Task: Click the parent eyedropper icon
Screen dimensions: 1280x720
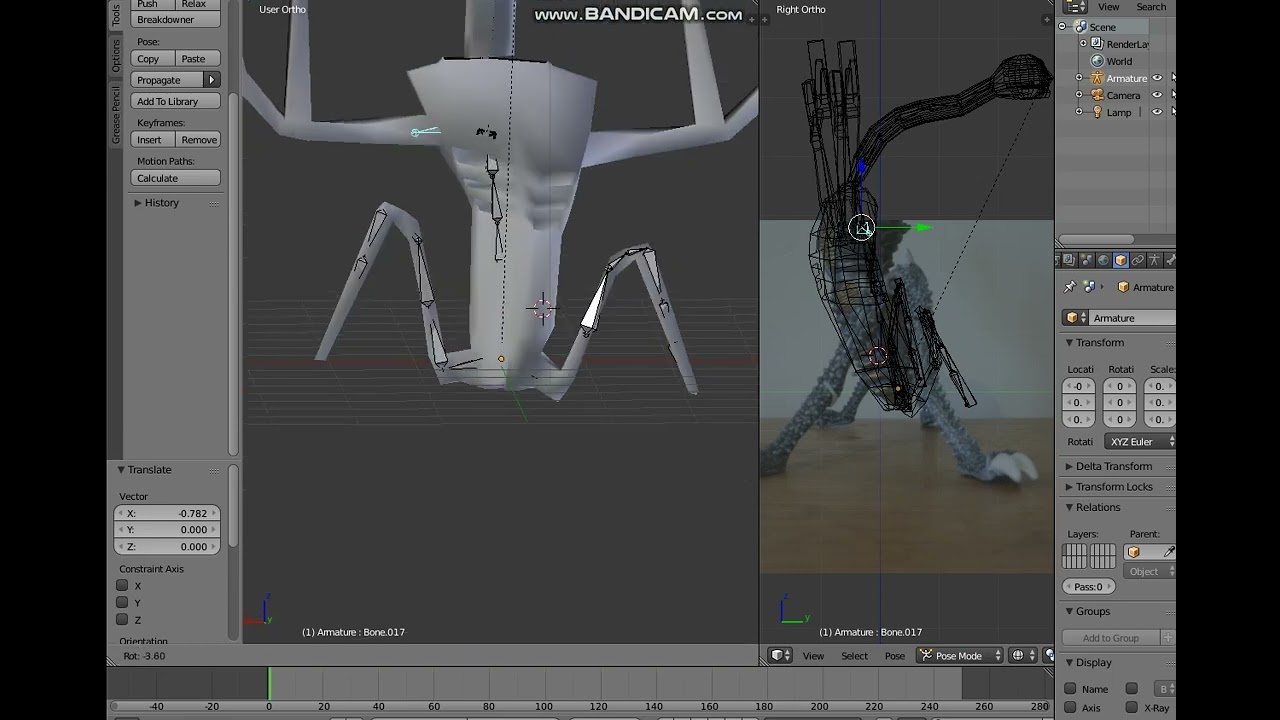Action: (1169, 552)
